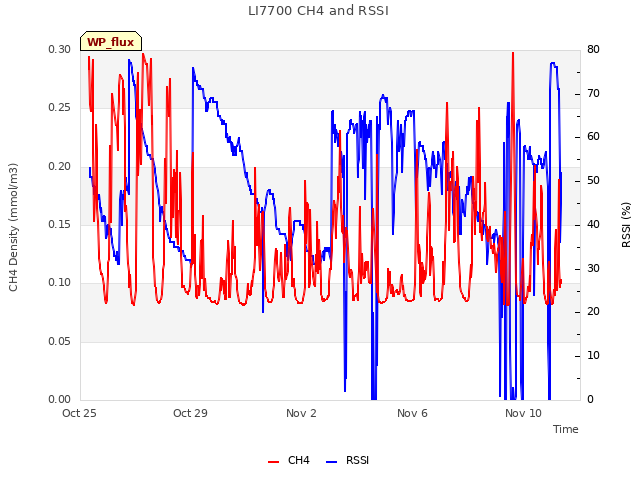Click the Oct 25 date tick label

(79, 413)
